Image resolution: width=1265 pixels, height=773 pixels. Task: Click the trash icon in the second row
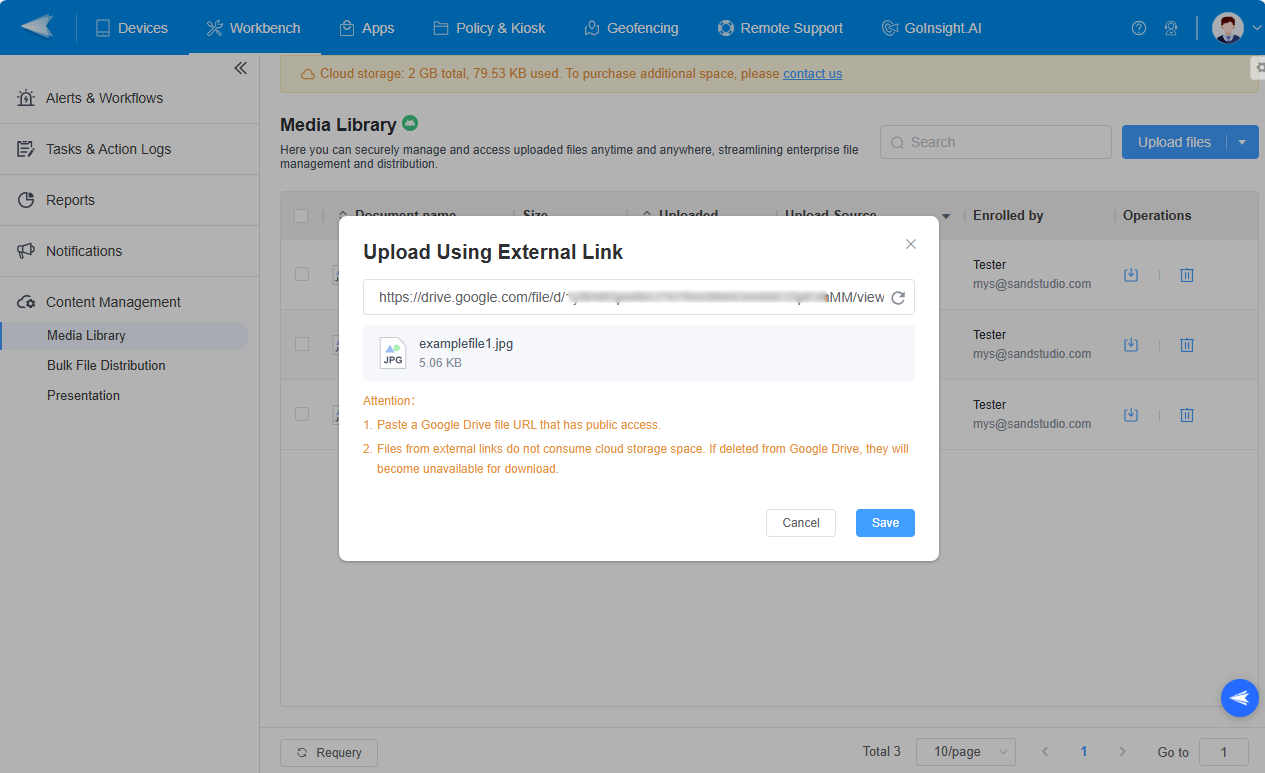point(1187,345)
